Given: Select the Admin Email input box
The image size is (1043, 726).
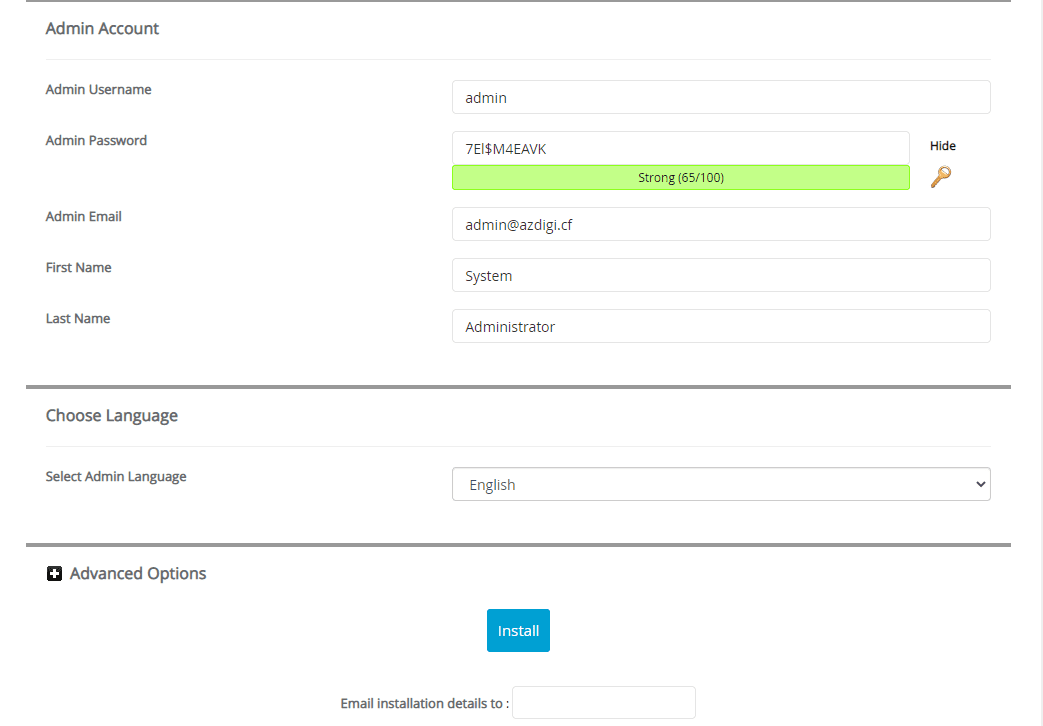Looking at the screenshot, I should click(720, 225).
